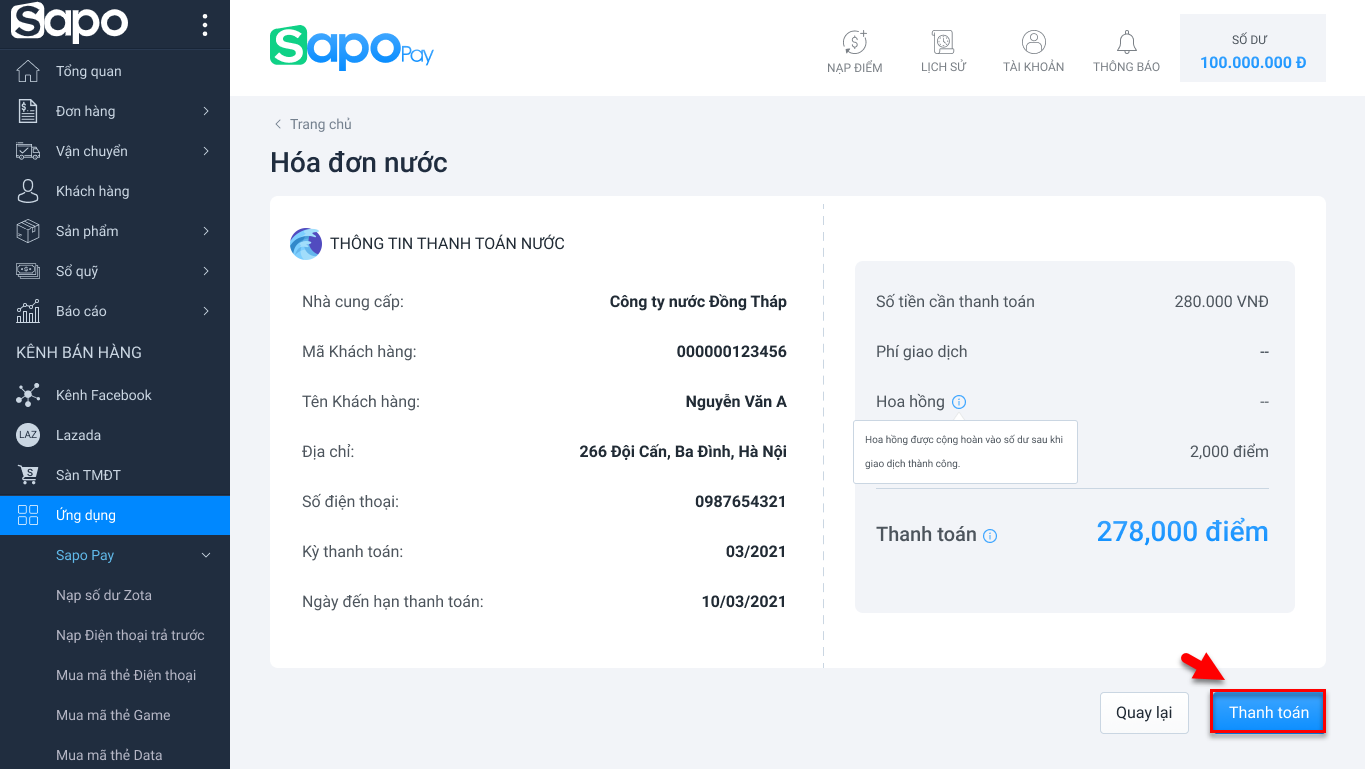Image resolution: width=1365 pixels, height=769 pixels.
Task: Expand the Sản phẩm submenu arrow
Action: (x=206, y=231)
